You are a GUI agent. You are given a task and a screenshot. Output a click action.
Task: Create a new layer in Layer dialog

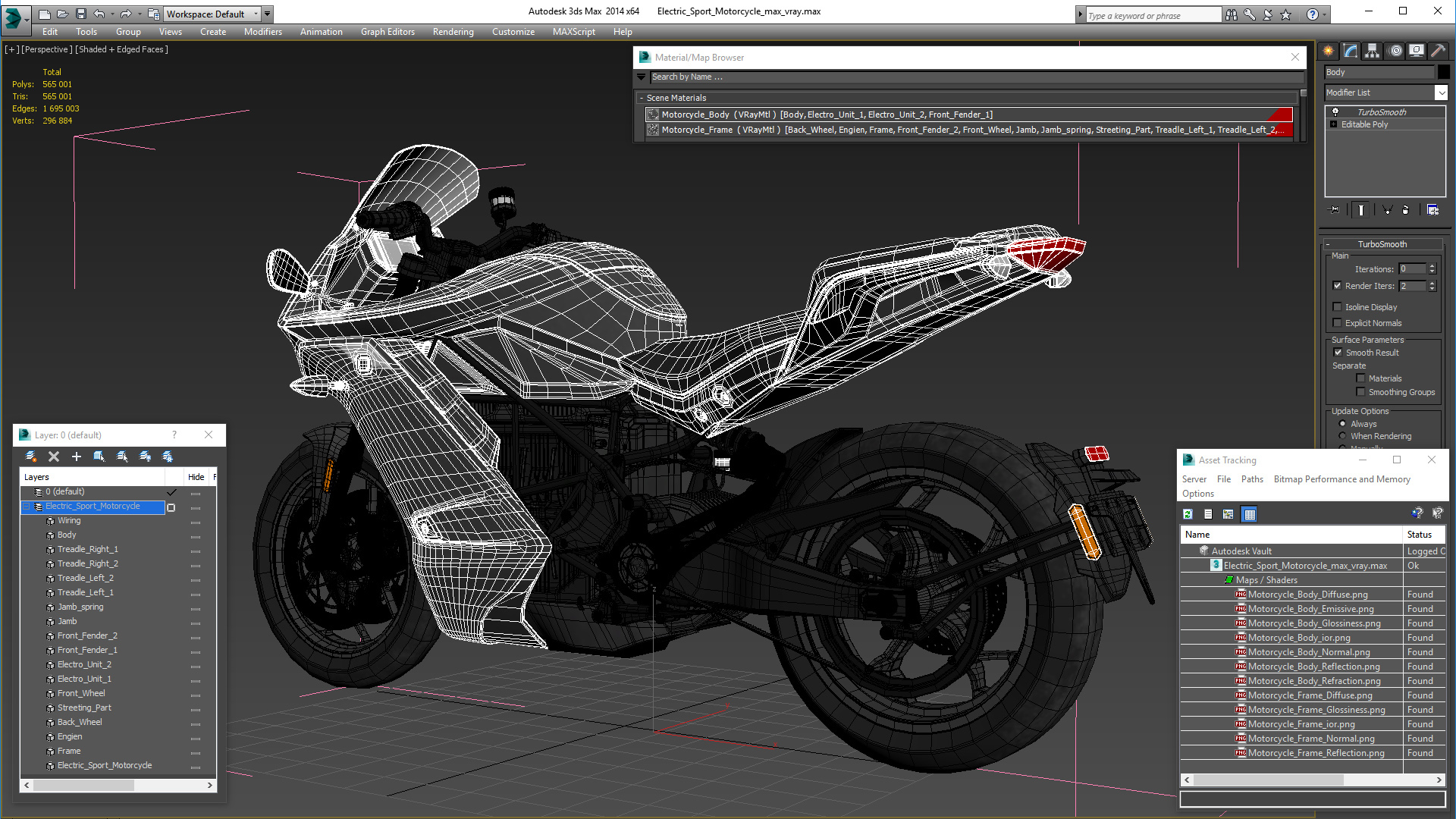(x=31, y=457)
